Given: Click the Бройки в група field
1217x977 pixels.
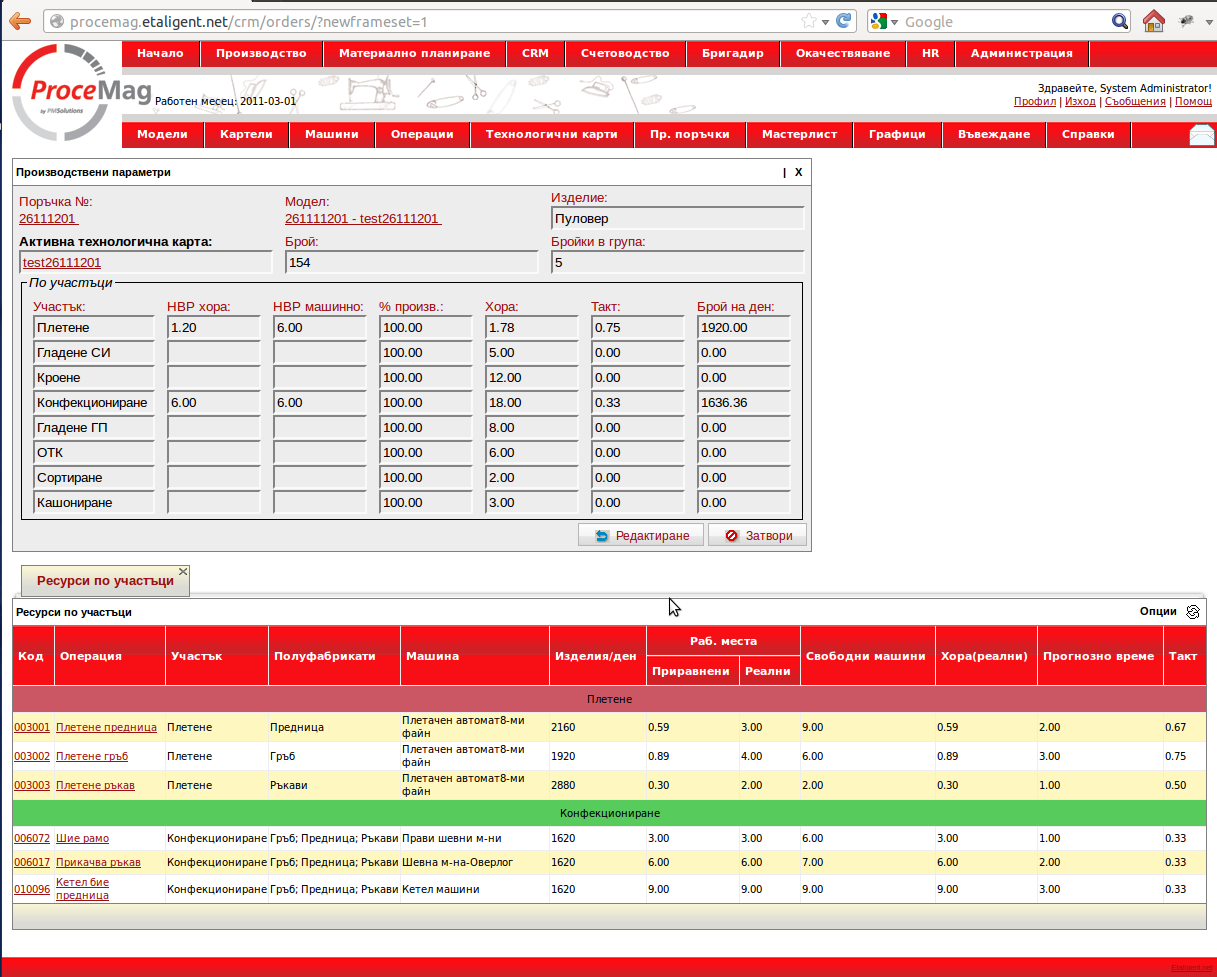Looking at the screenshot, I should coord(678,262).
